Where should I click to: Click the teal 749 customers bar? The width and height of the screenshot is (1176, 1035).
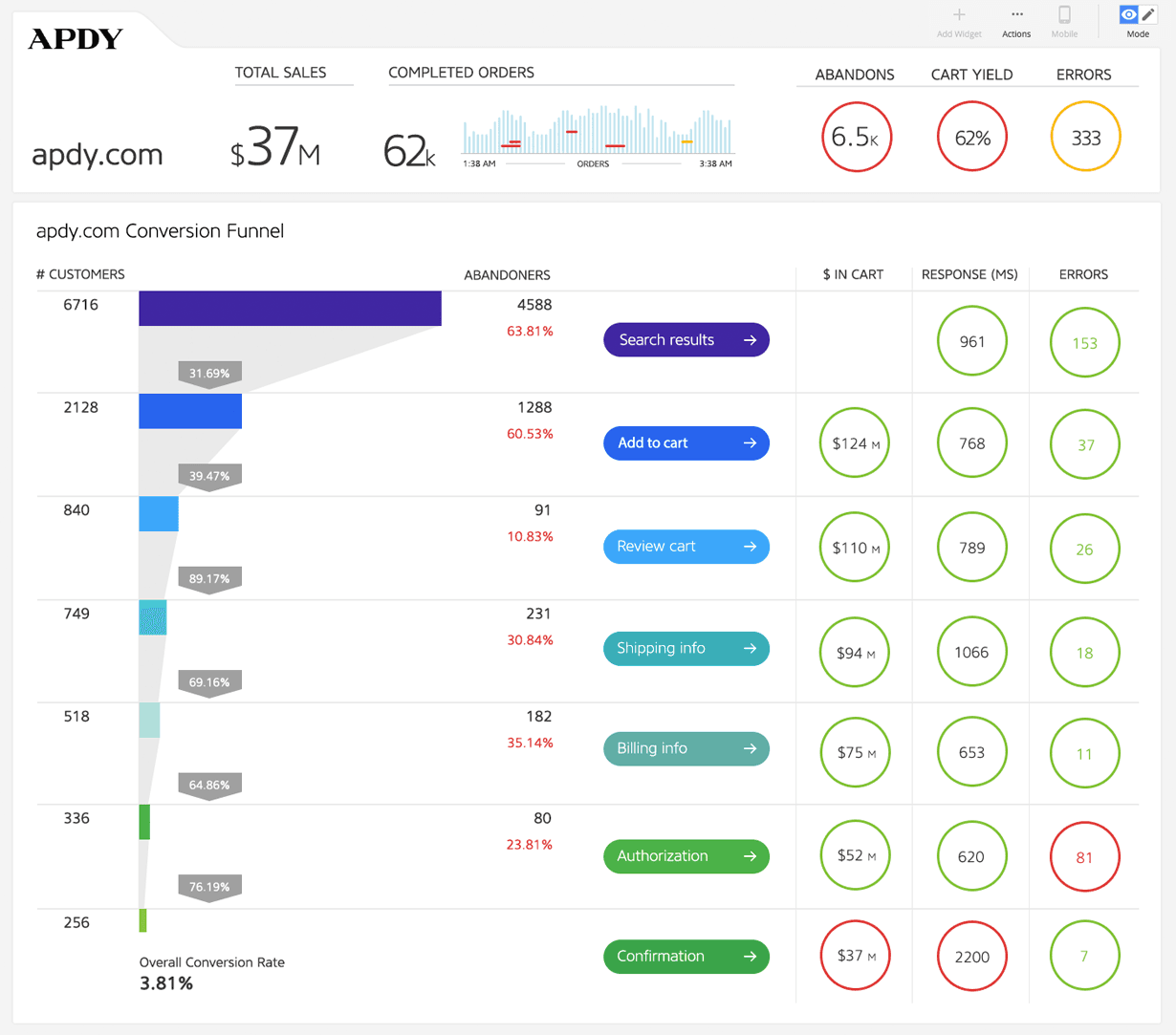(x=153, y=616)
